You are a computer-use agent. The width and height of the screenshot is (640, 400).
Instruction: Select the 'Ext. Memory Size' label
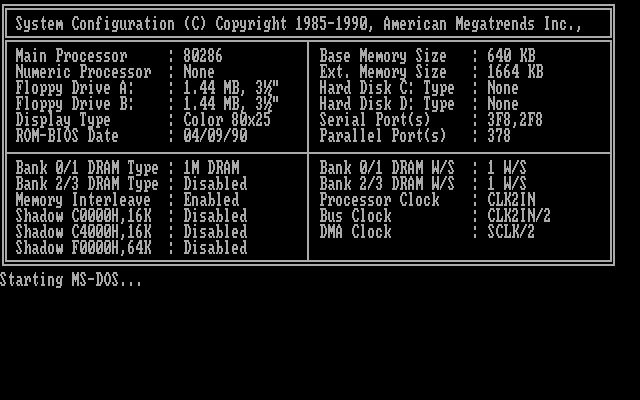pos(383,72)
